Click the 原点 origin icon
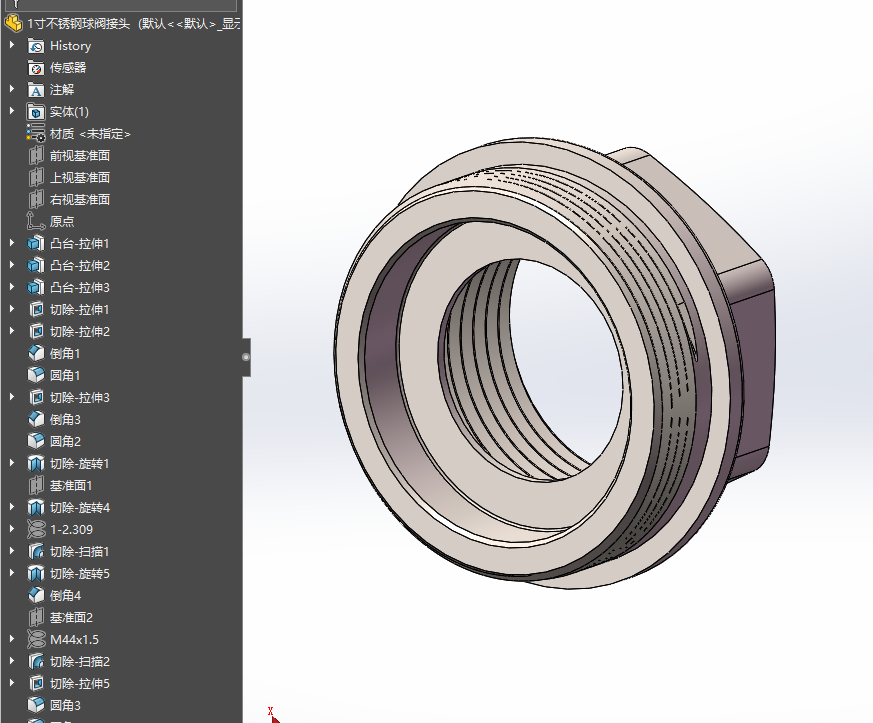Viewport: 873px width, 723px height. pyautogui.click(x=36, y=222)
